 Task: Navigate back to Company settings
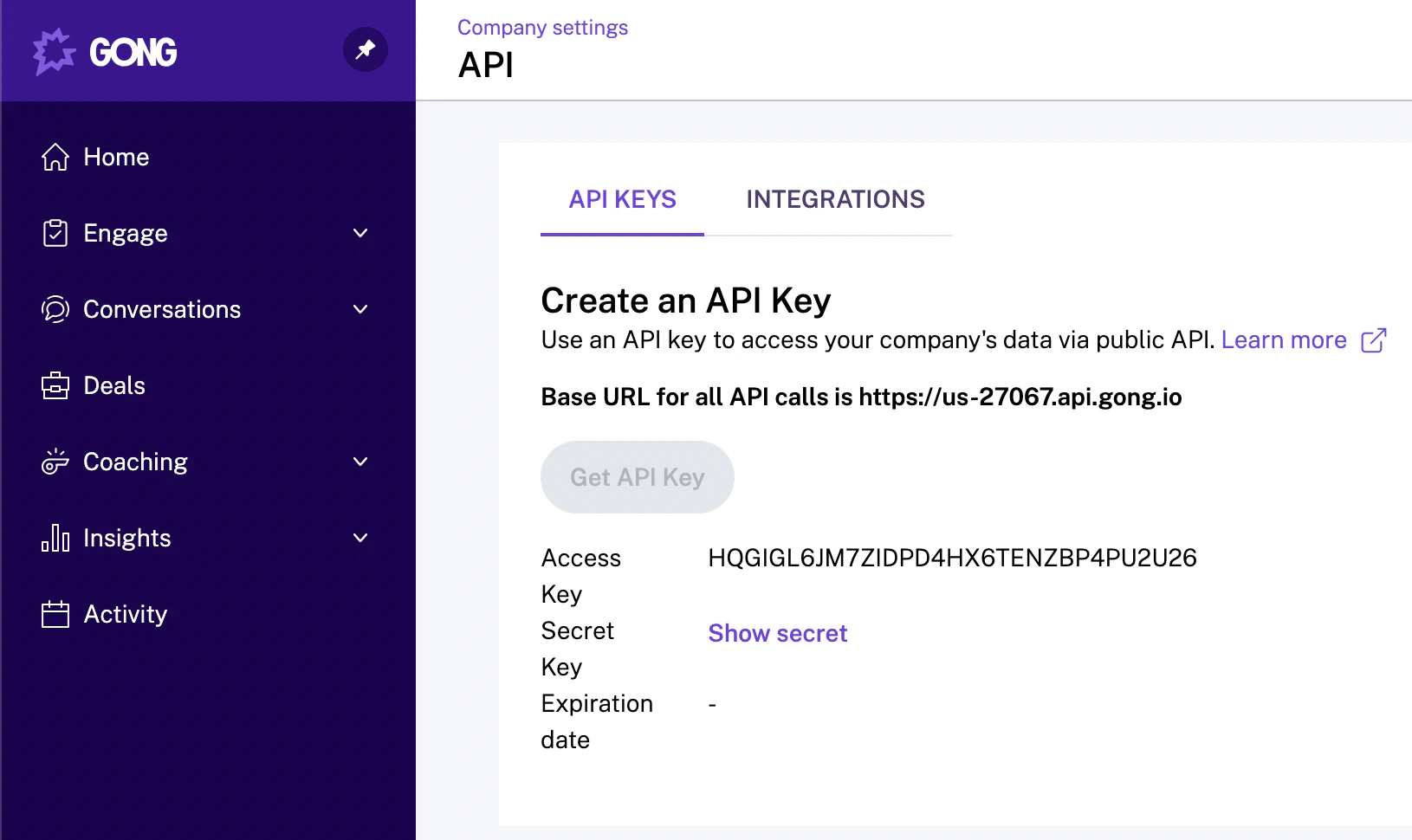pos(542,27)
